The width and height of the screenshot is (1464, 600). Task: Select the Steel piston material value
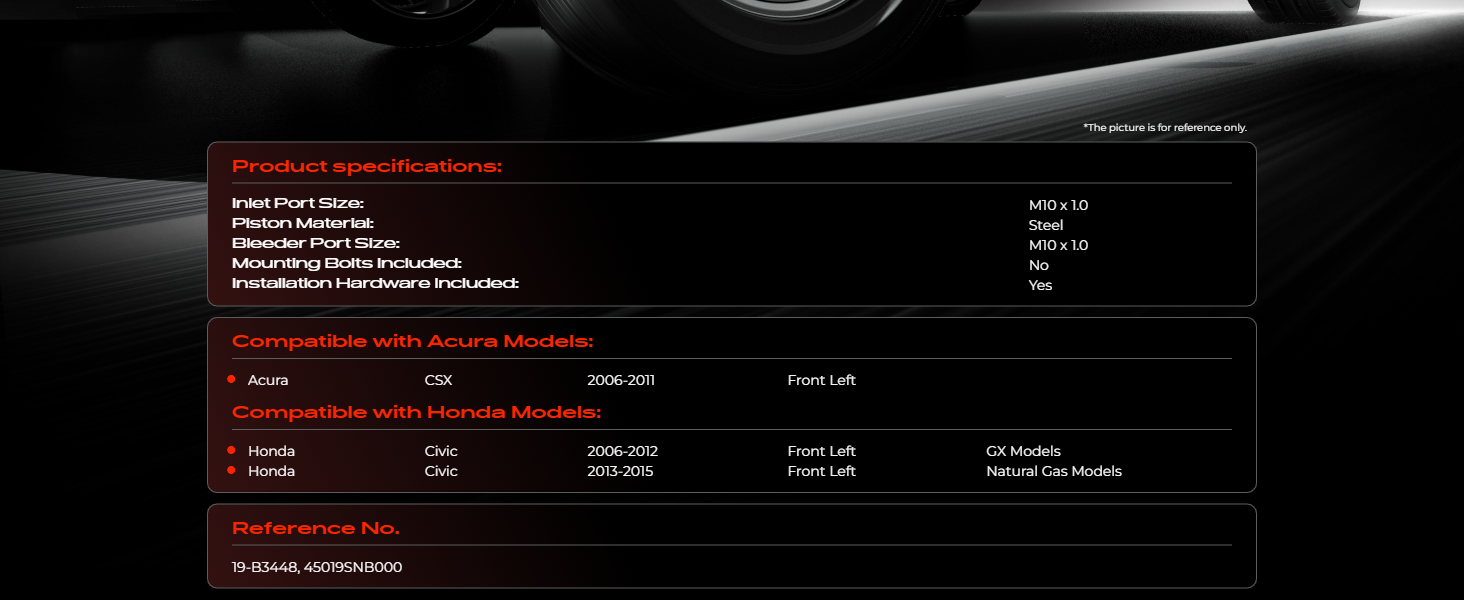click(1045, 225)
